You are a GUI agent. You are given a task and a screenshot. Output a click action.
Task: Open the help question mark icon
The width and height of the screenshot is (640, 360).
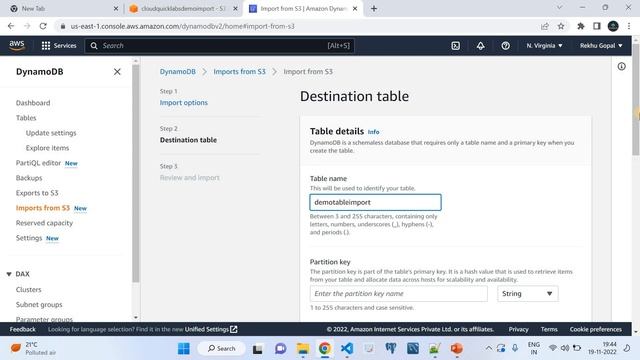505,46
